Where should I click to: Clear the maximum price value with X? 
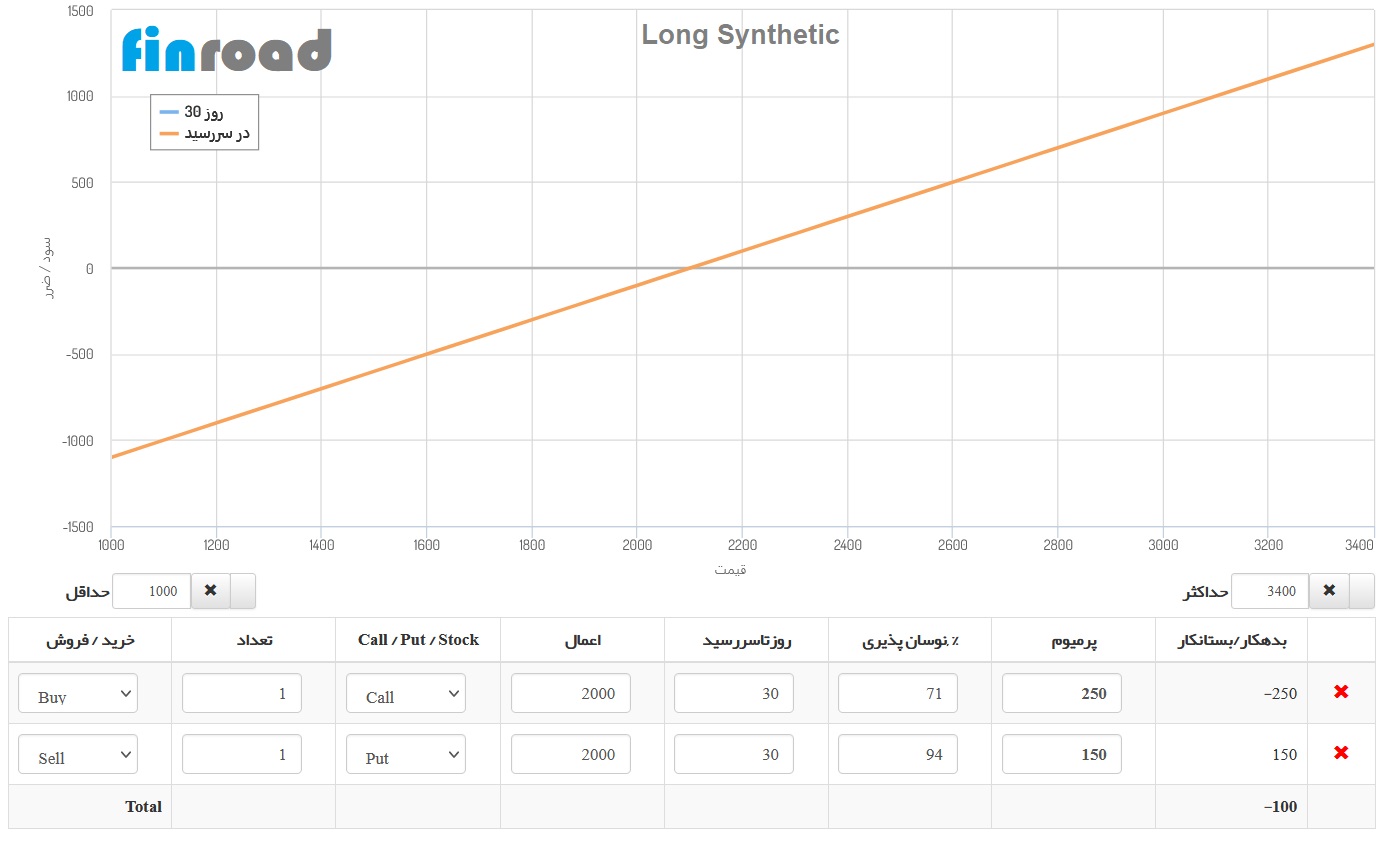point(1329,591)
